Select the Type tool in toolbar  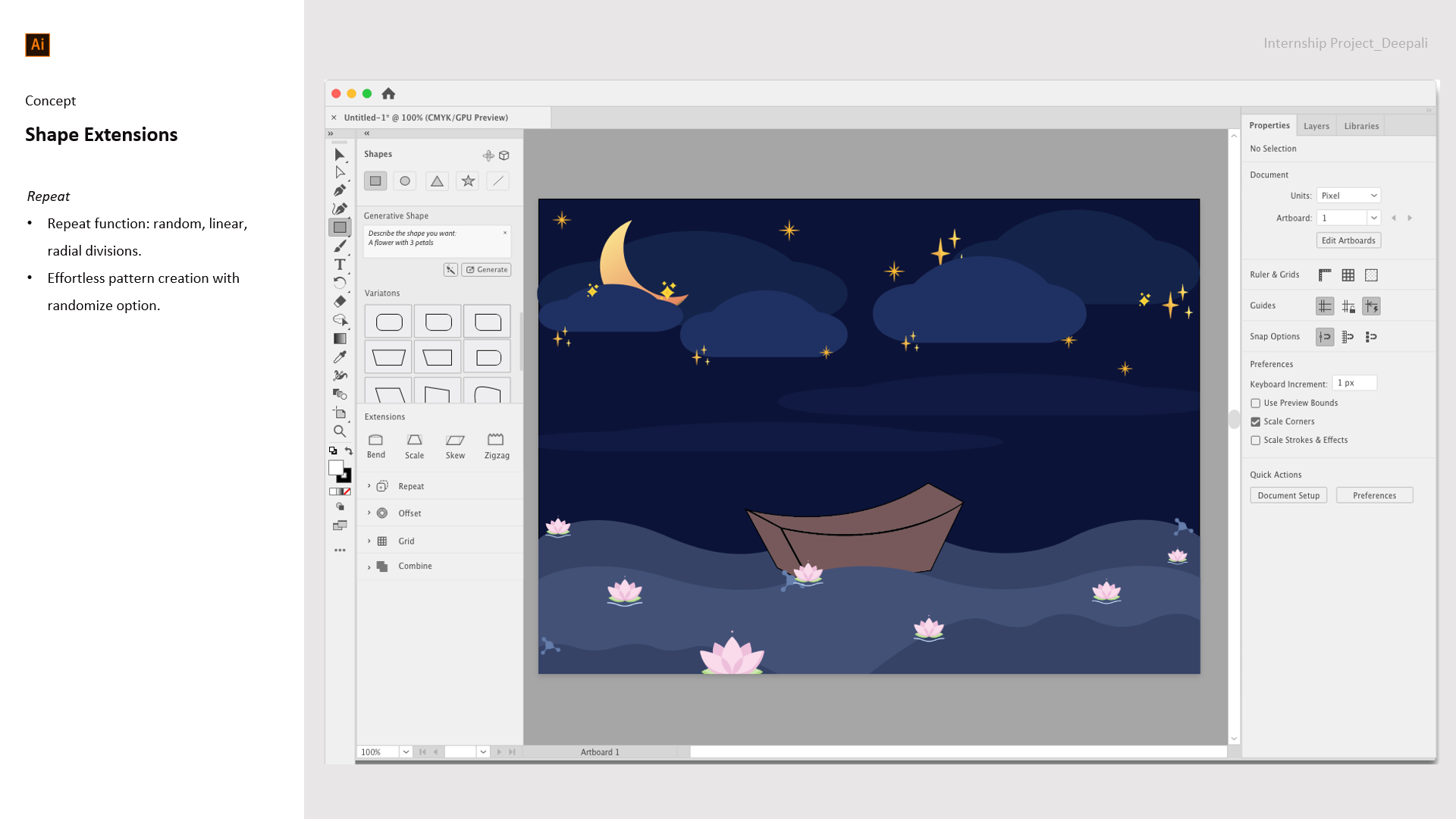tap(340, 265)
